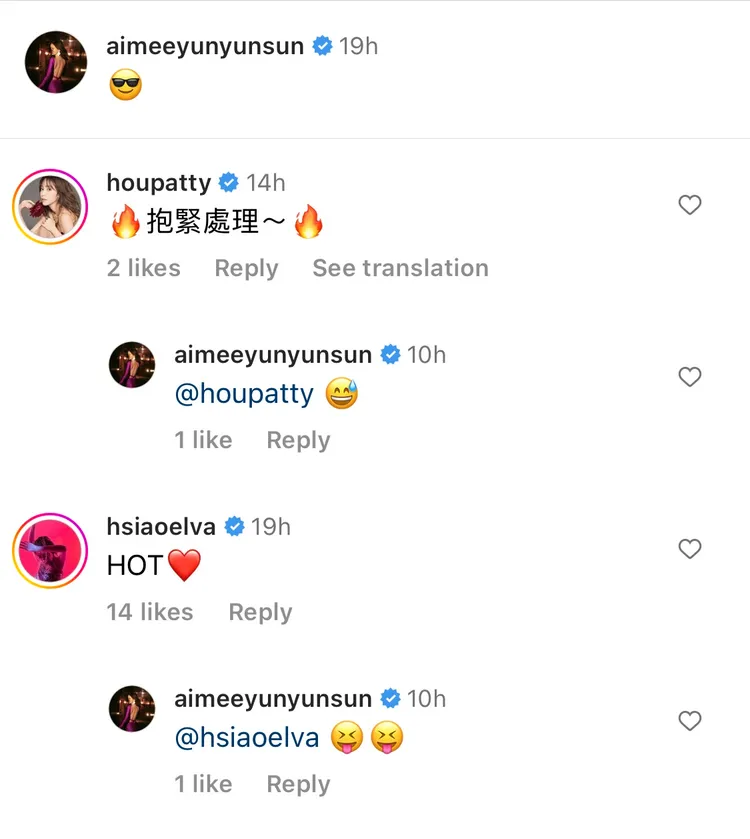This screenshot has height=839, width=750.
Task: View the 2 likes on houpatty's comment
Action: coord(144,268)
